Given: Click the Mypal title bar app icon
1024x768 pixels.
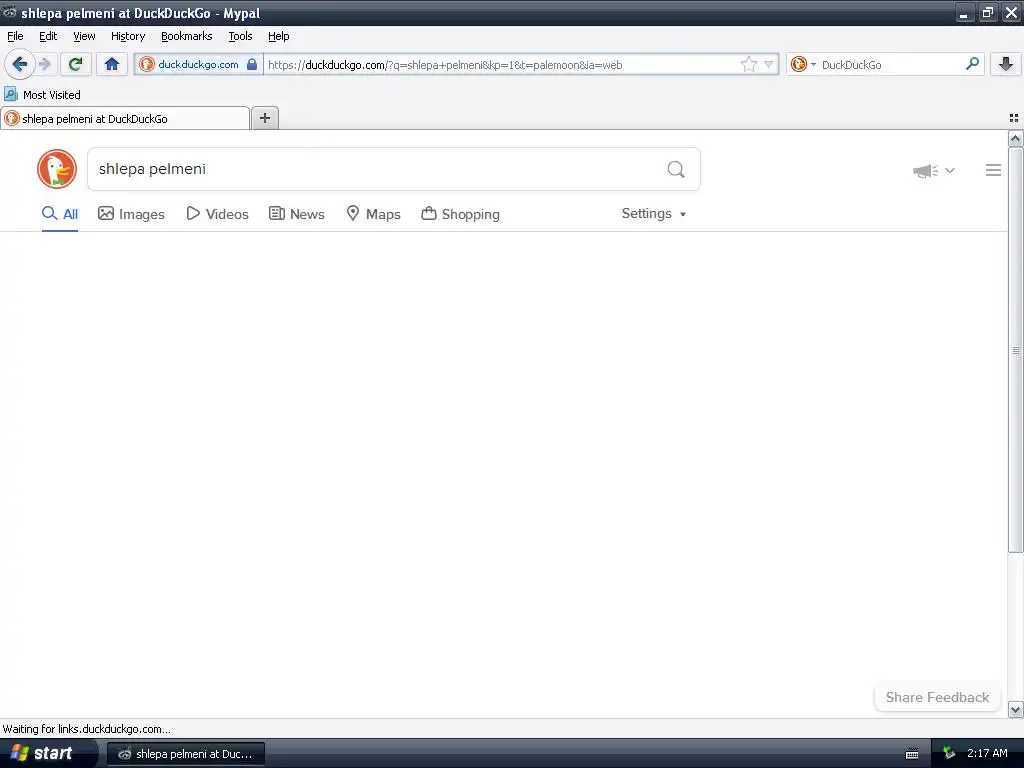Looking at the screenshot, I should coord(9,12).
